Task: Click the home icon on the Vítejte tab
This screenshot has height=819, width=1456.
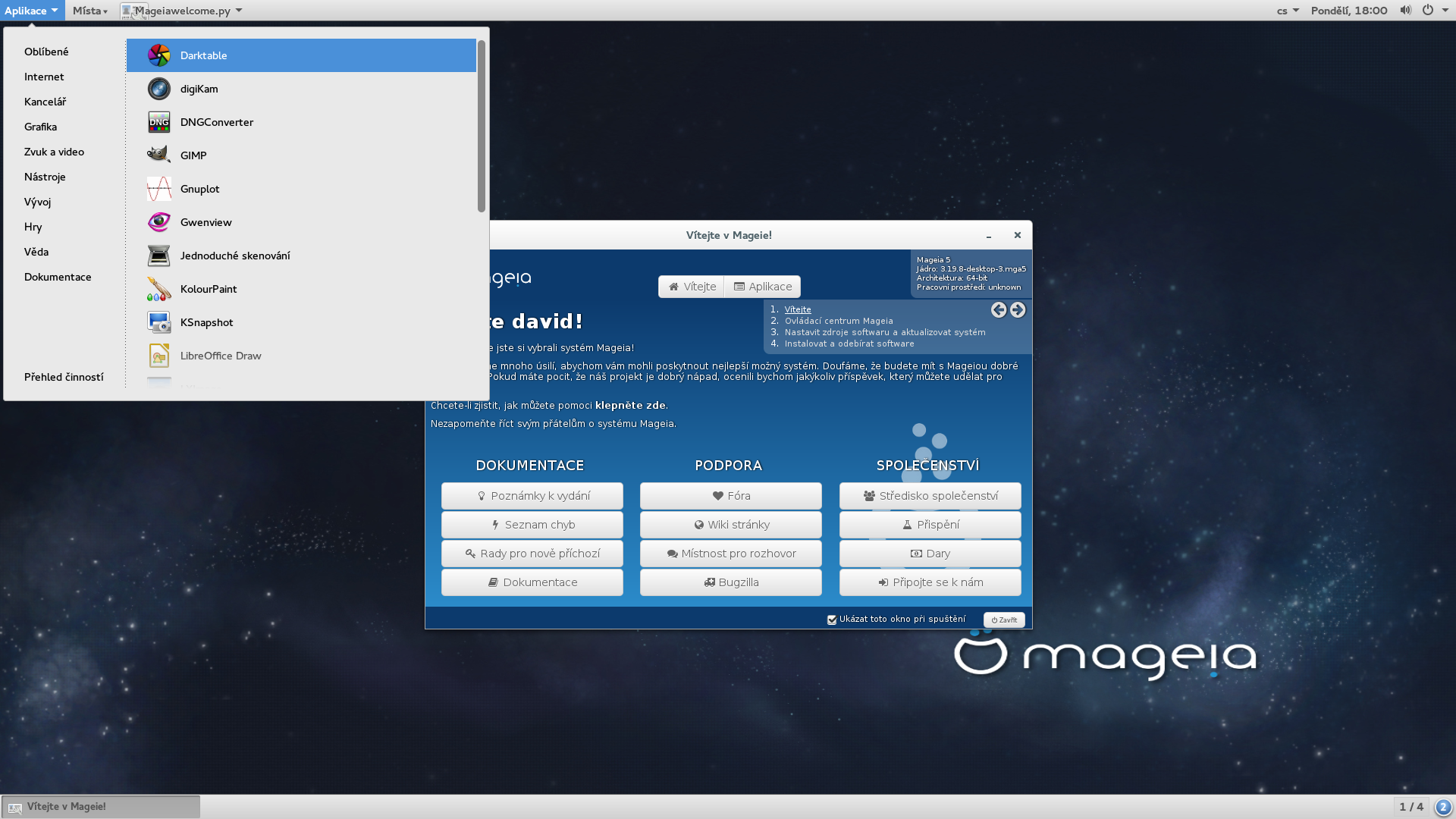Action: [x=673, y=287]
